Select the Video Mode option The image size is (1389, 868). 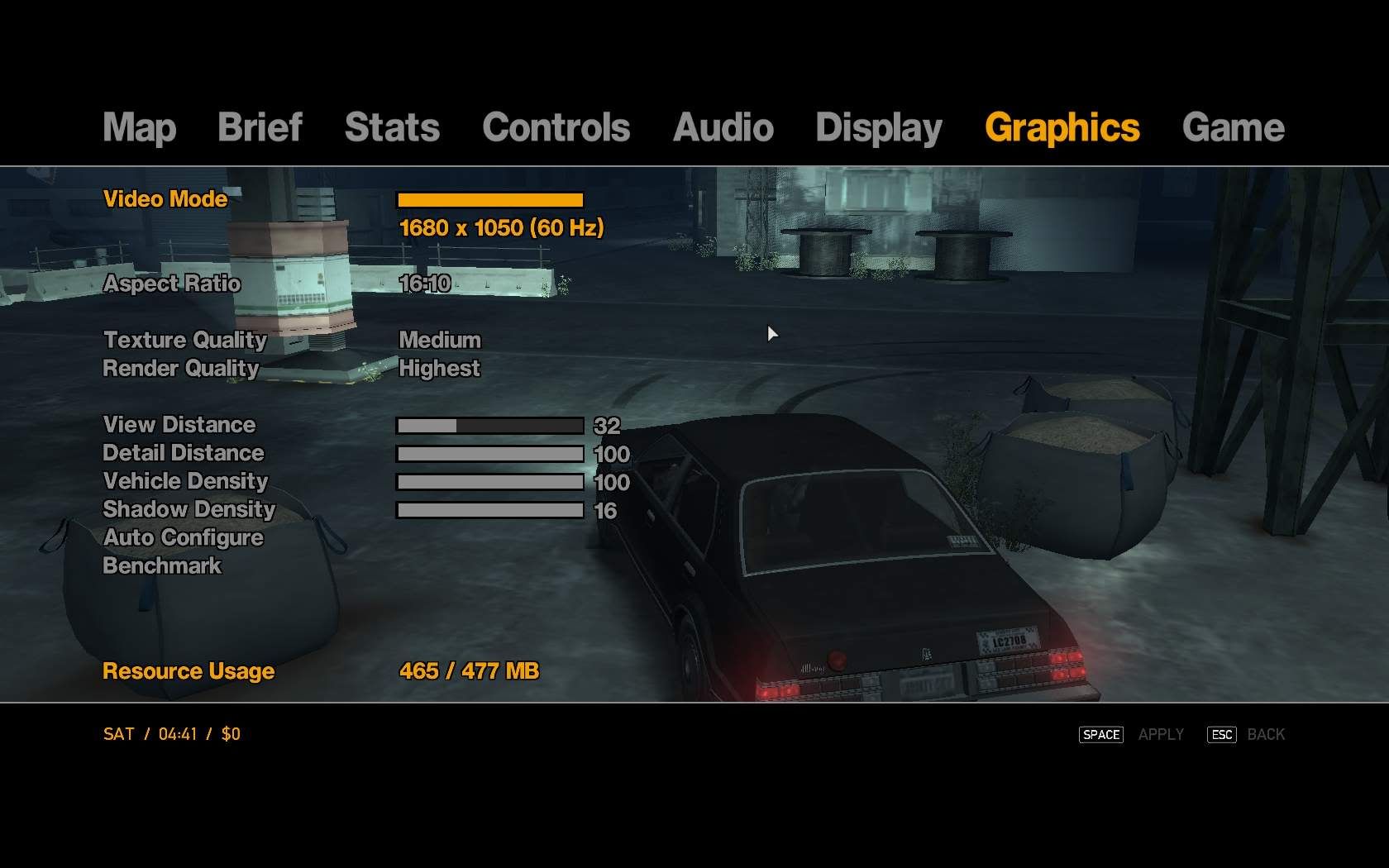click(x=165, y=199)
